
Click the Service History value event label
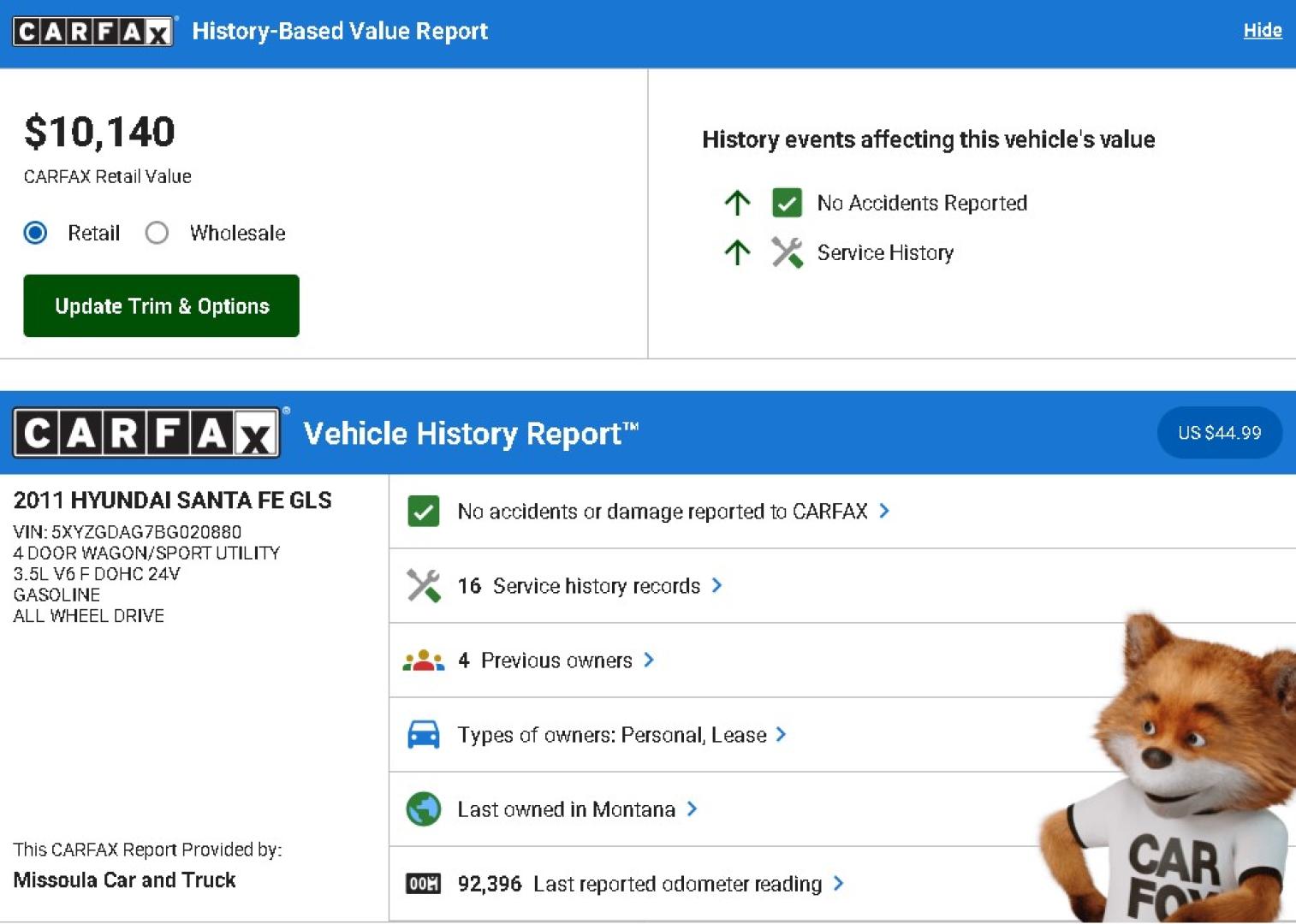885,252
